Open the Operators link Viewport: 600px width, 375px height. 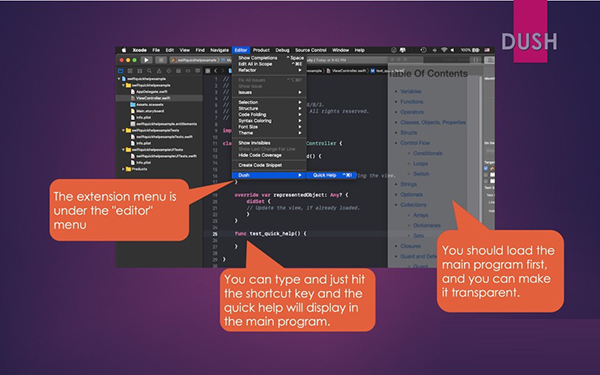[412, 112]
